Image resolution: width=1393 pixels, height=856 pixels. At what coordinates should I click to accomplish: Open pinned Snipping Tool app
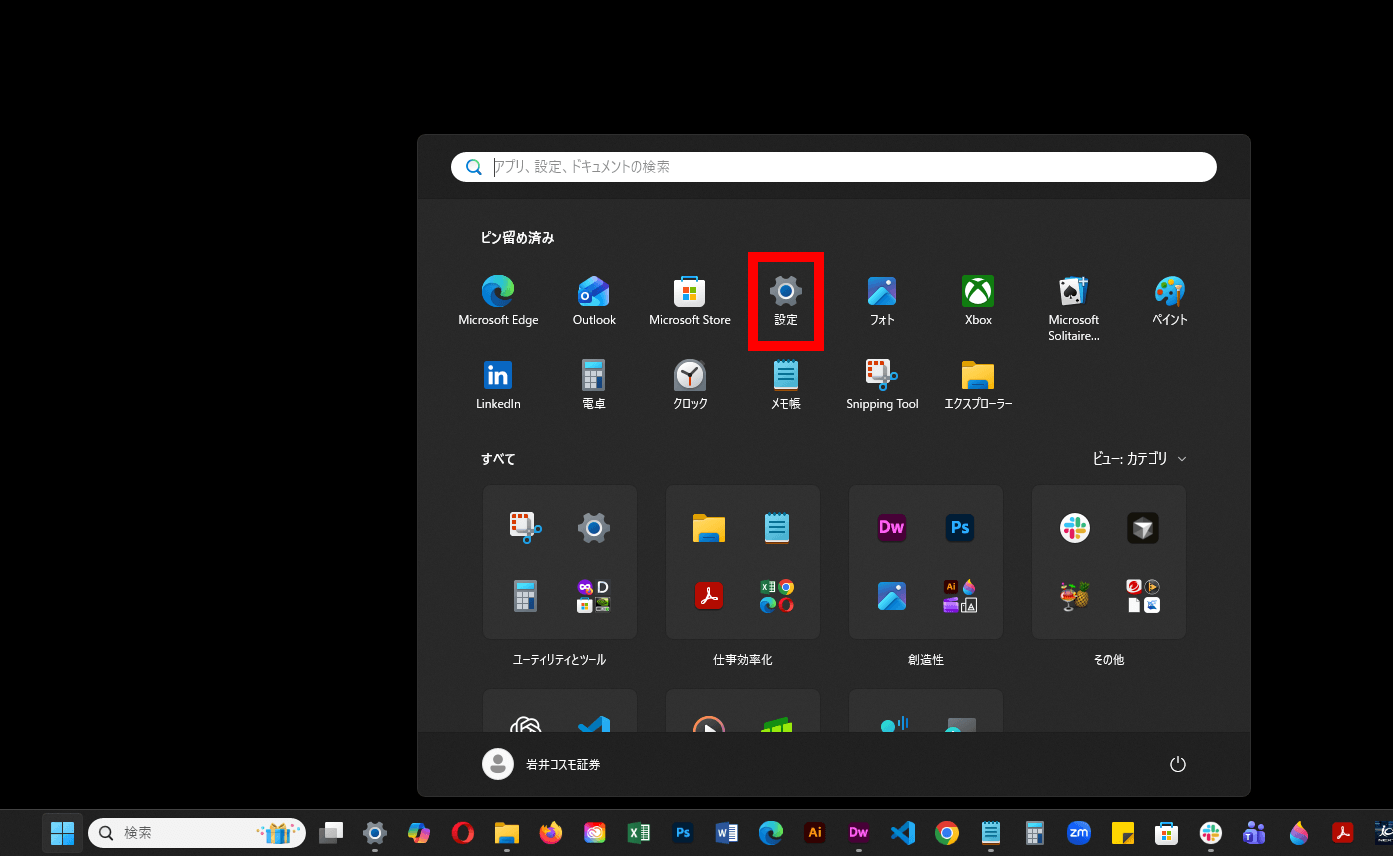click(x=882, y=385)
